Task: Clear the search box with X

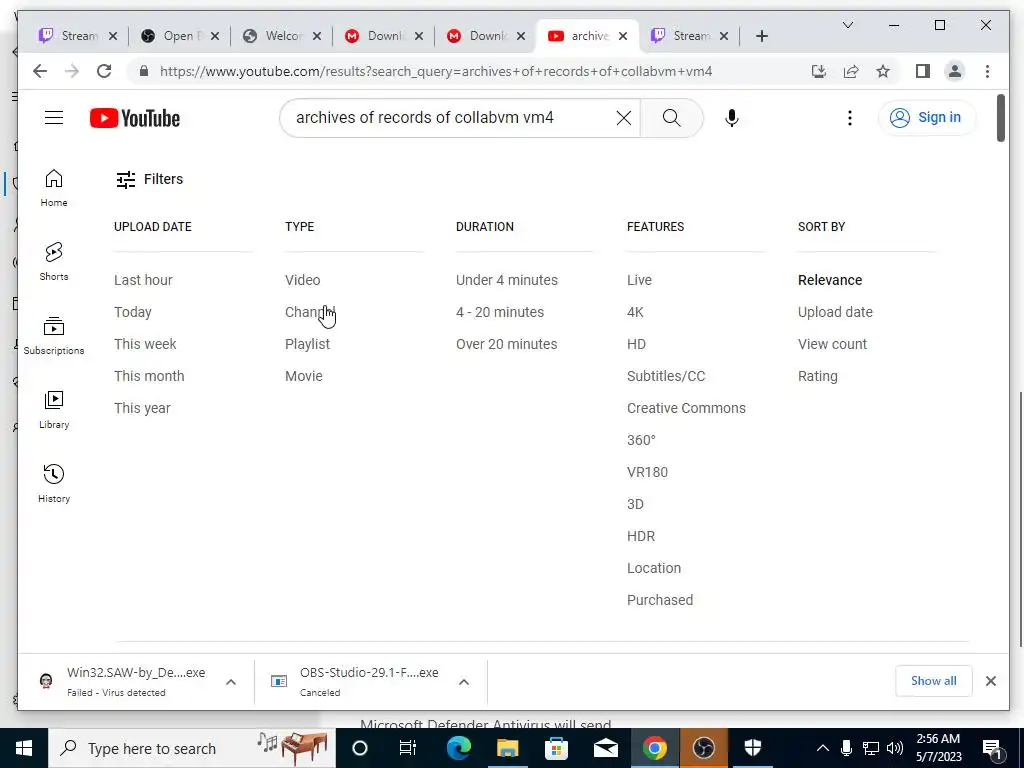Action: pos(624,118)
